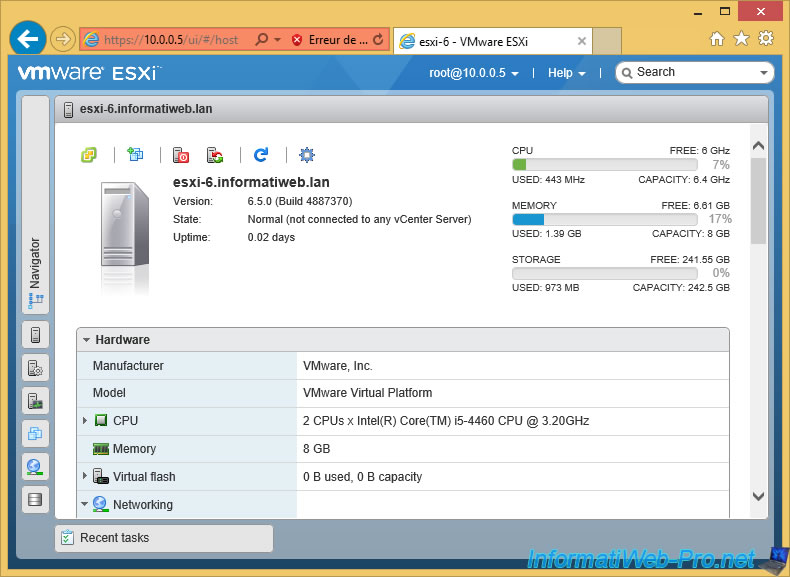Click the scrollbar down arrow

(x=758, y=496)
